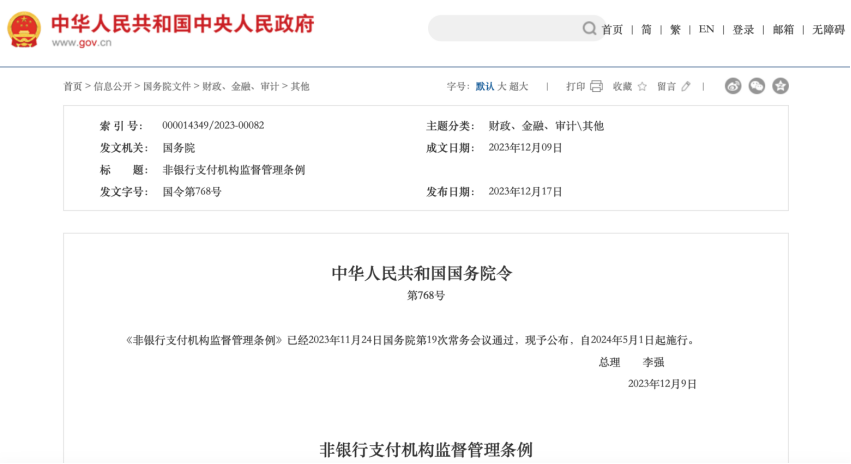The image size is (851, 464).
Task: Click the printer icon
Action: coord(597,86)
